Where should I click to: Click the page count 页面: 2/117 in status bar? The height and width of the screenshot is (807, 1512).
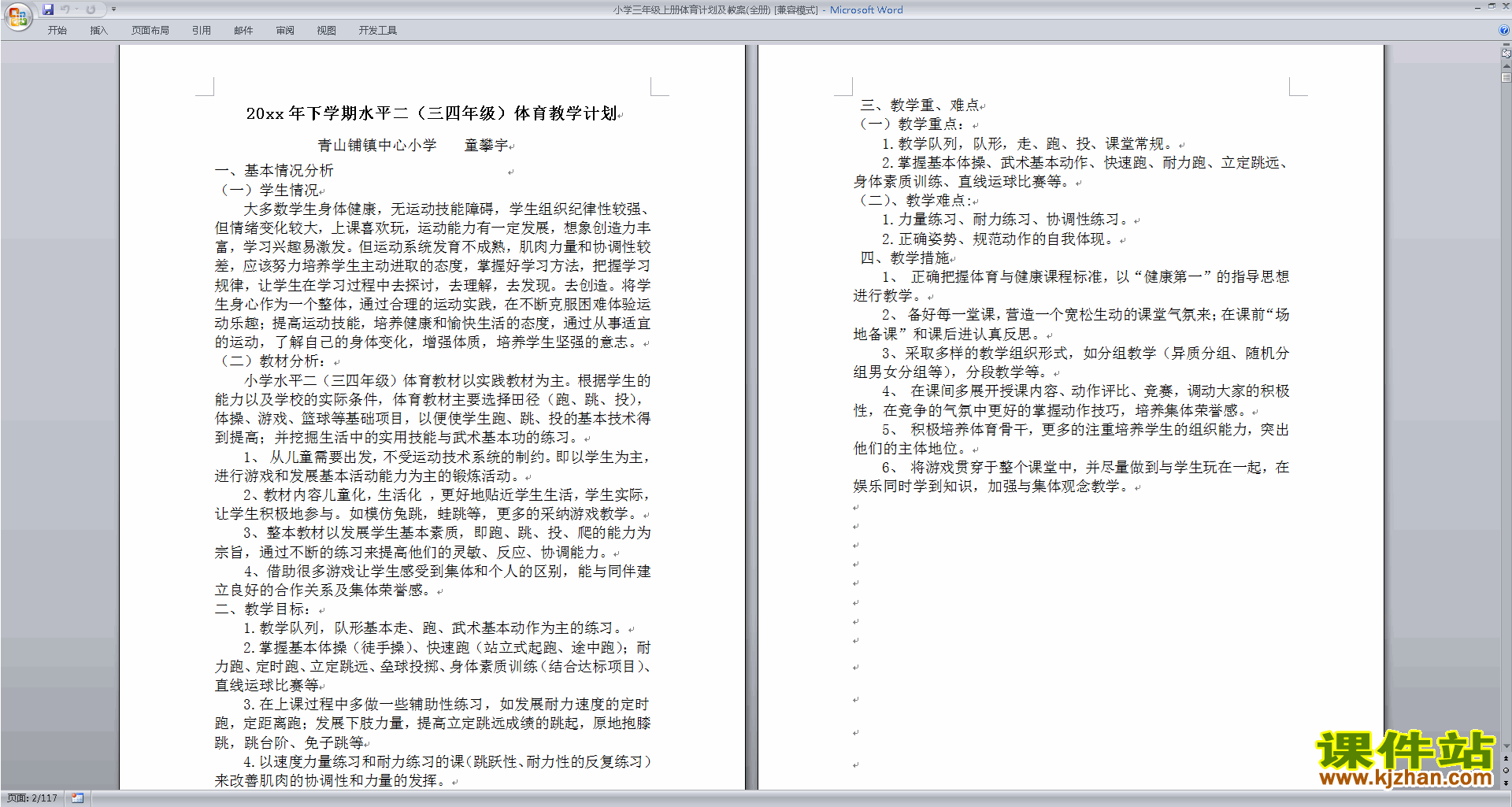coord(32,798)
